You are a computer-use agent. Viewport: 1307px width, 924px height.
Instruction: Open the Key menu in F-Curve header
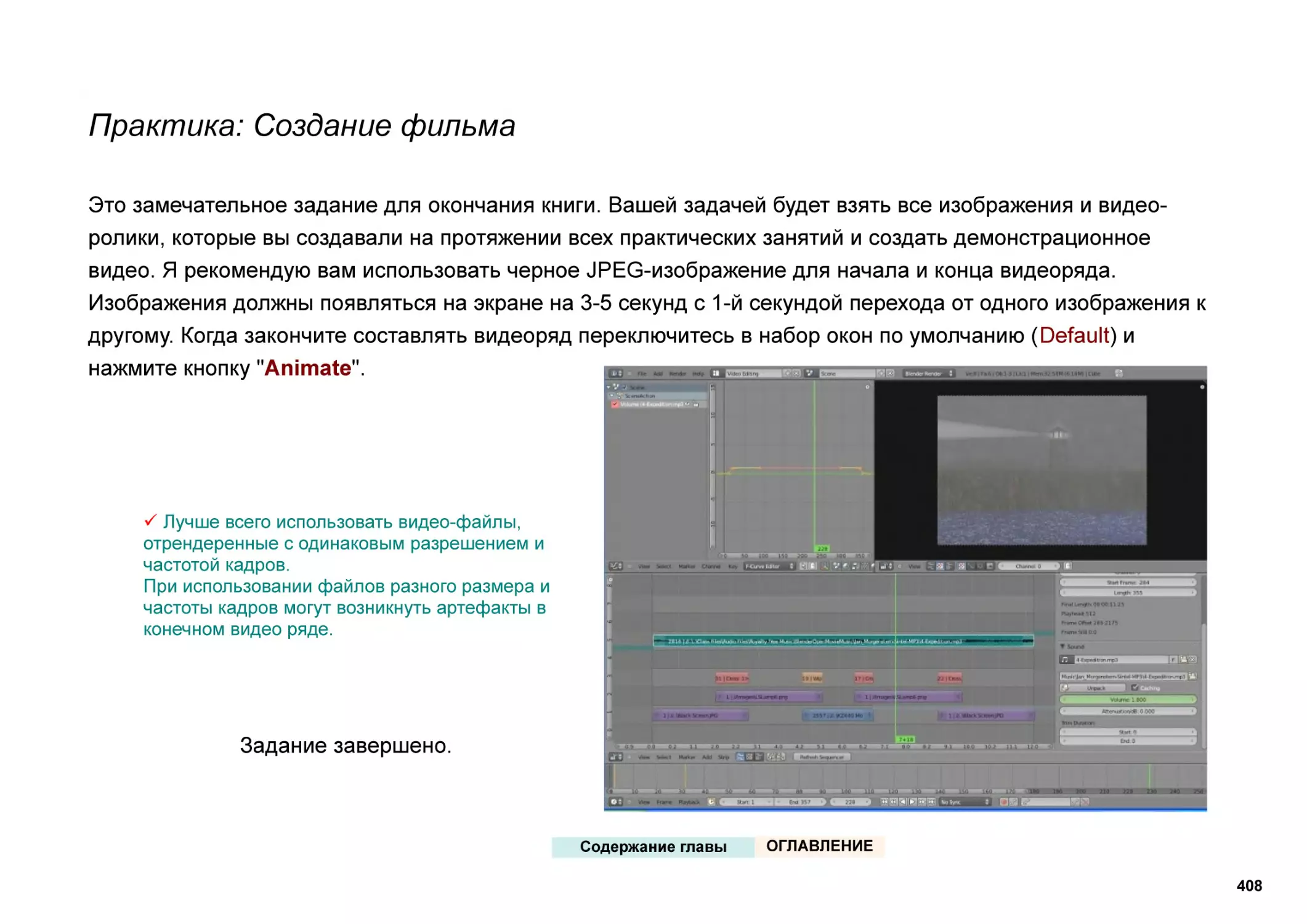click(x=732, y=566)
